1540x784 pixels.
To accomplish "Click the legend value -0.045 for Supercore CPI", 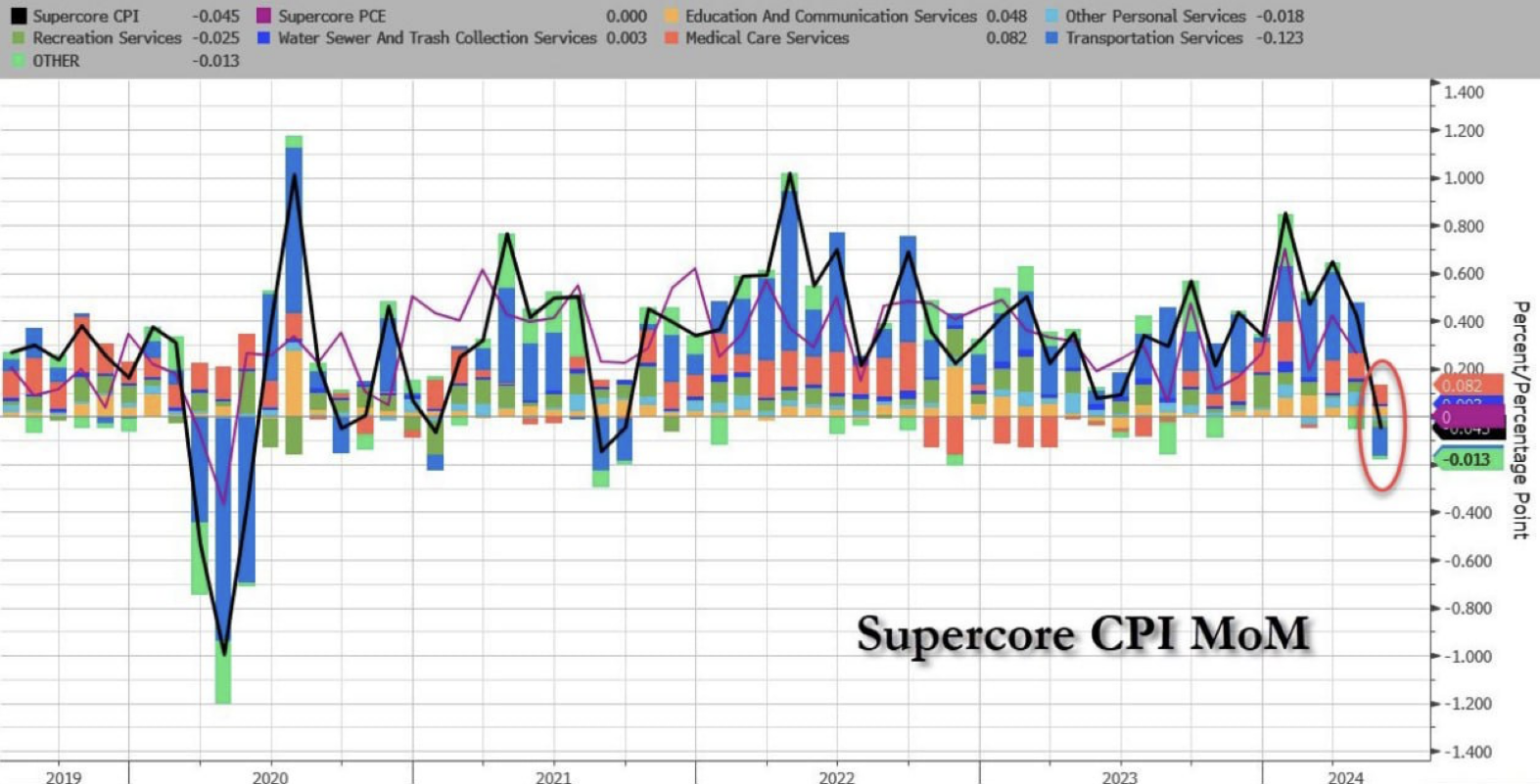I will point(216,17).
